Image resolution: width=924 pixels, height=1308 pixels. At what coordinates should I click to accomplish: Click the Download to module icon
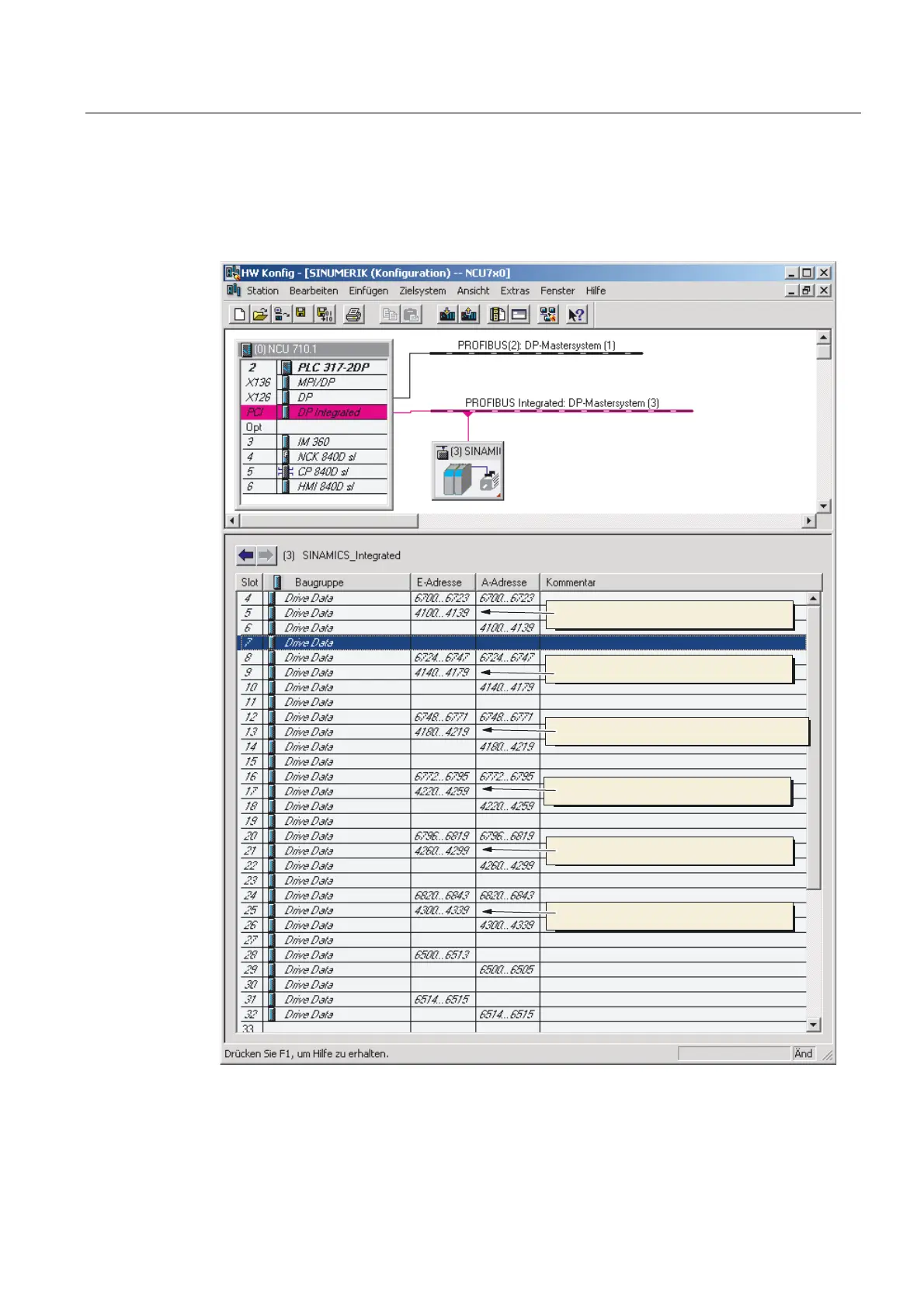(x=446, y=315)
